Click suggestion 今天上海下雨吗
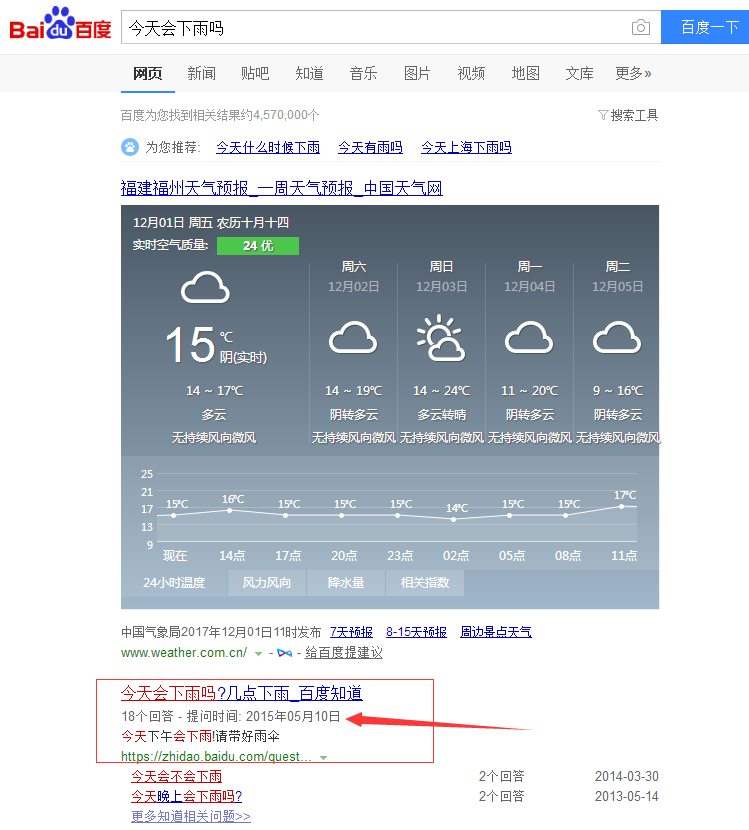The image size is (749, 830). (466, 147)
